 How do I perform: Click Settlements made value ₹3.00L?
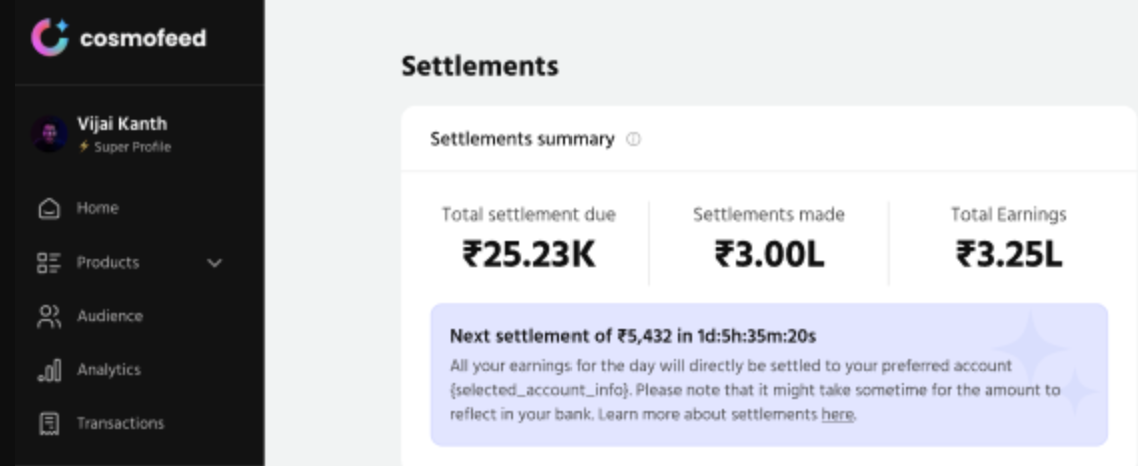pos(769,255)
